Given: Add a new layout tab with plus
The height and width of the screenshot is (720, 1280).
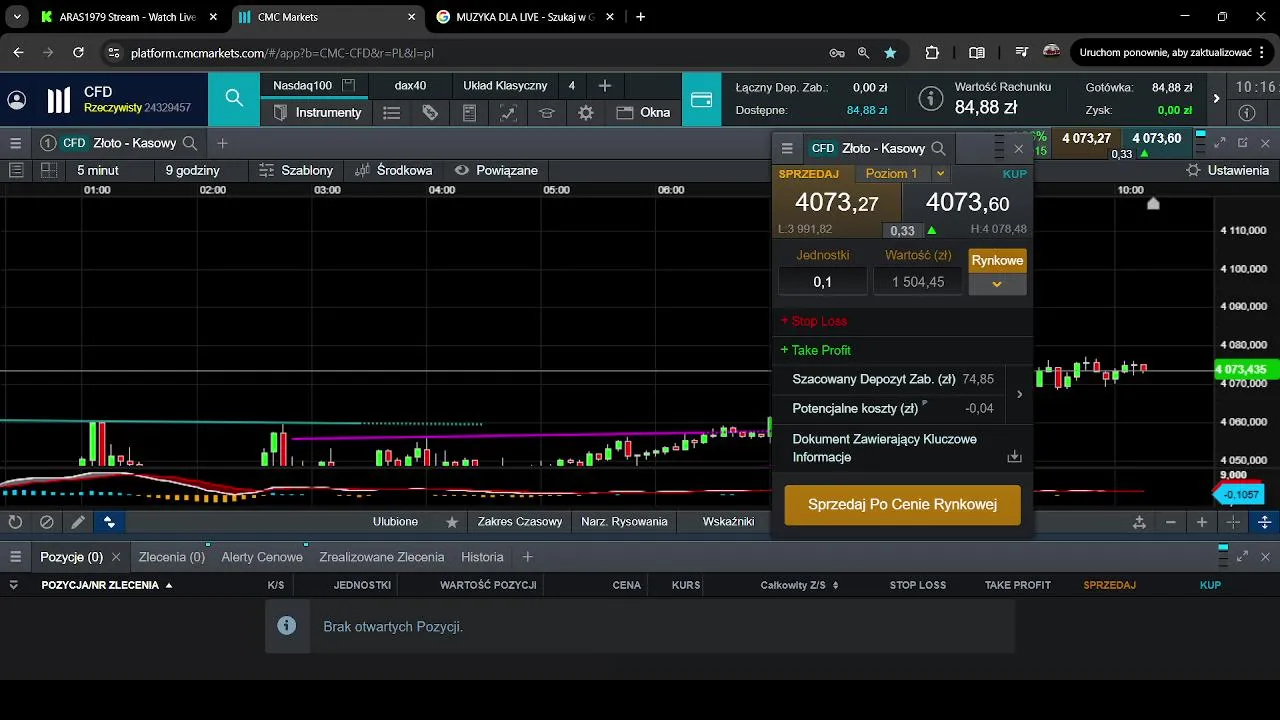Looking at the screenshot, I should [x=604, y=86].
